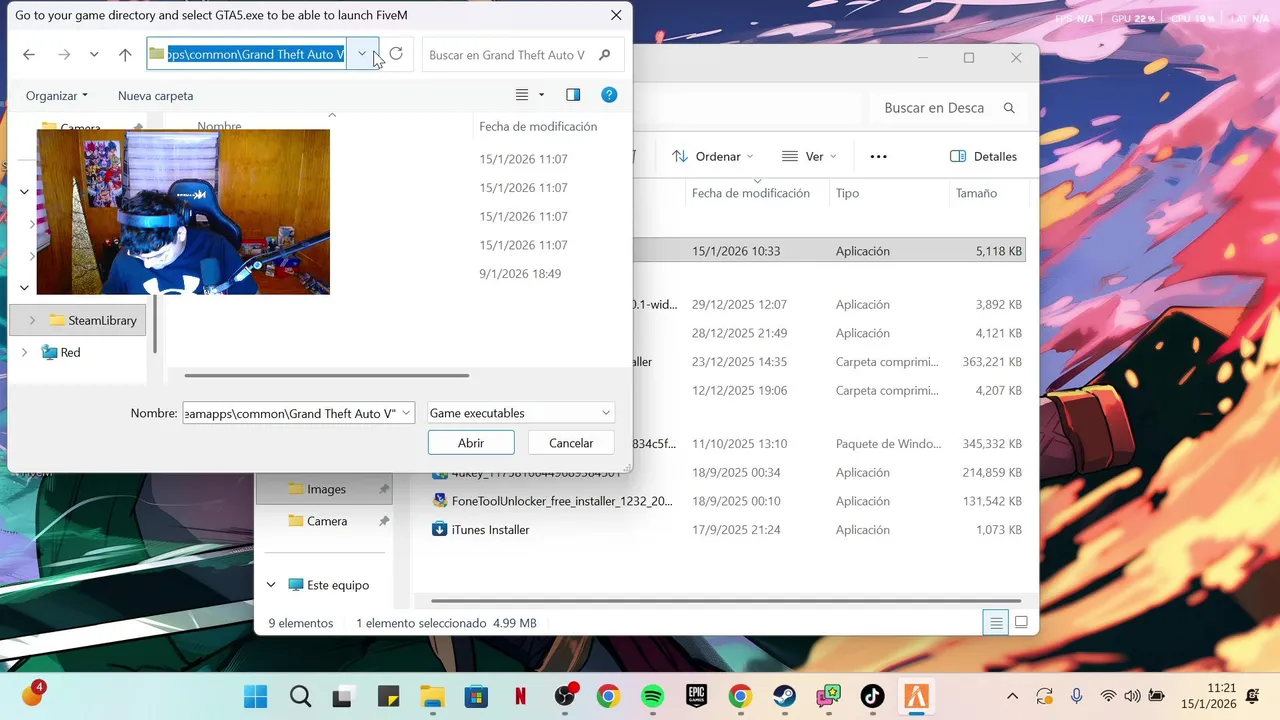This screenshot has width=1280, height=720.
Task: Open Images in Explorer quick access
Action: point(326,489)
